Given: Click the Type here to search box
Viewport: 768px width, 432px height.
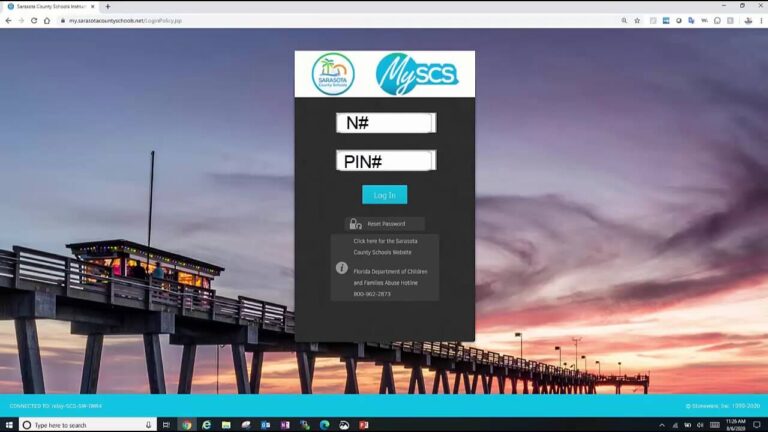Looking at the screenshot, I should (88, 425).
